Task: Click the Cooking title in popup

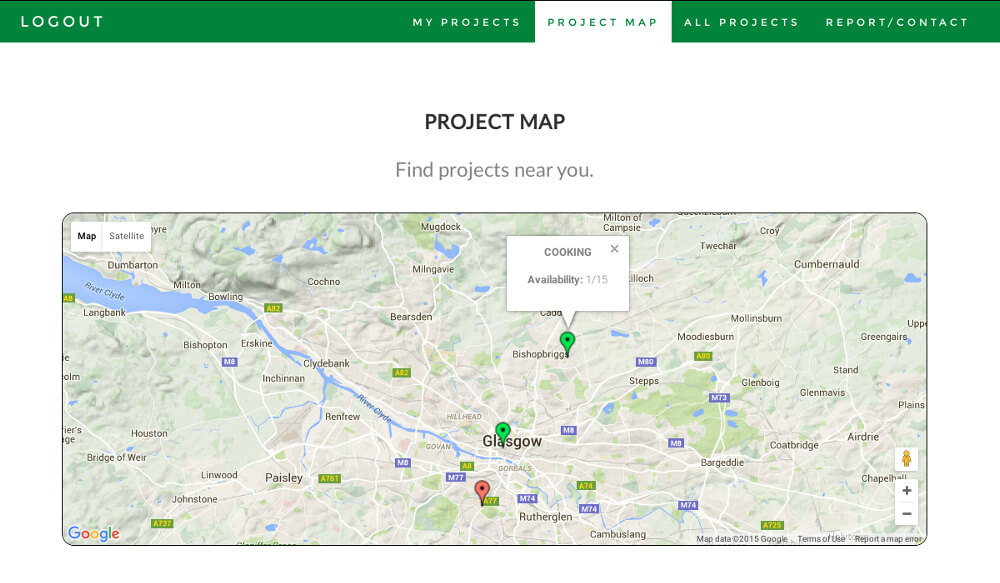Action: click(567, 252)
